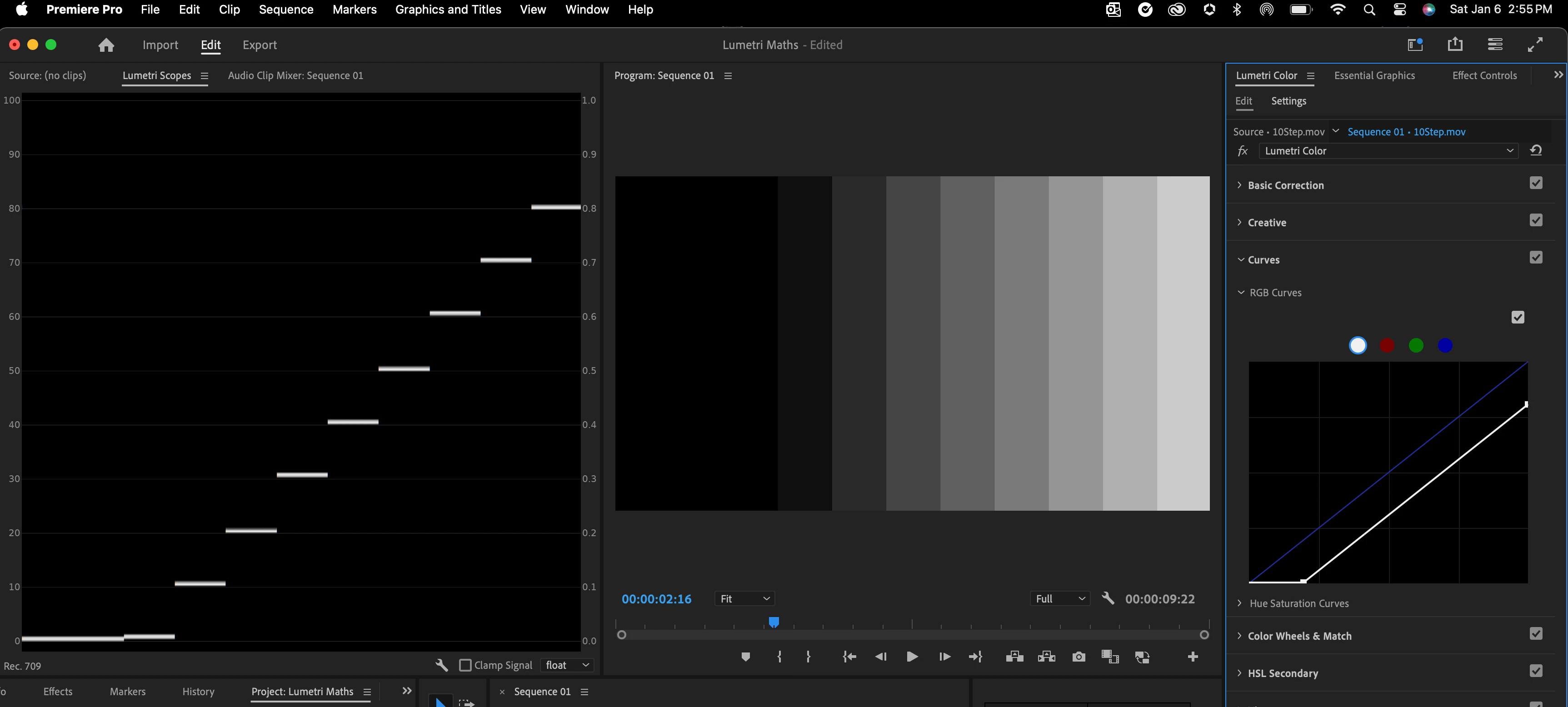Select the red channel curve swatch
Screen dimensions: 1568x707
point(1387,346)
